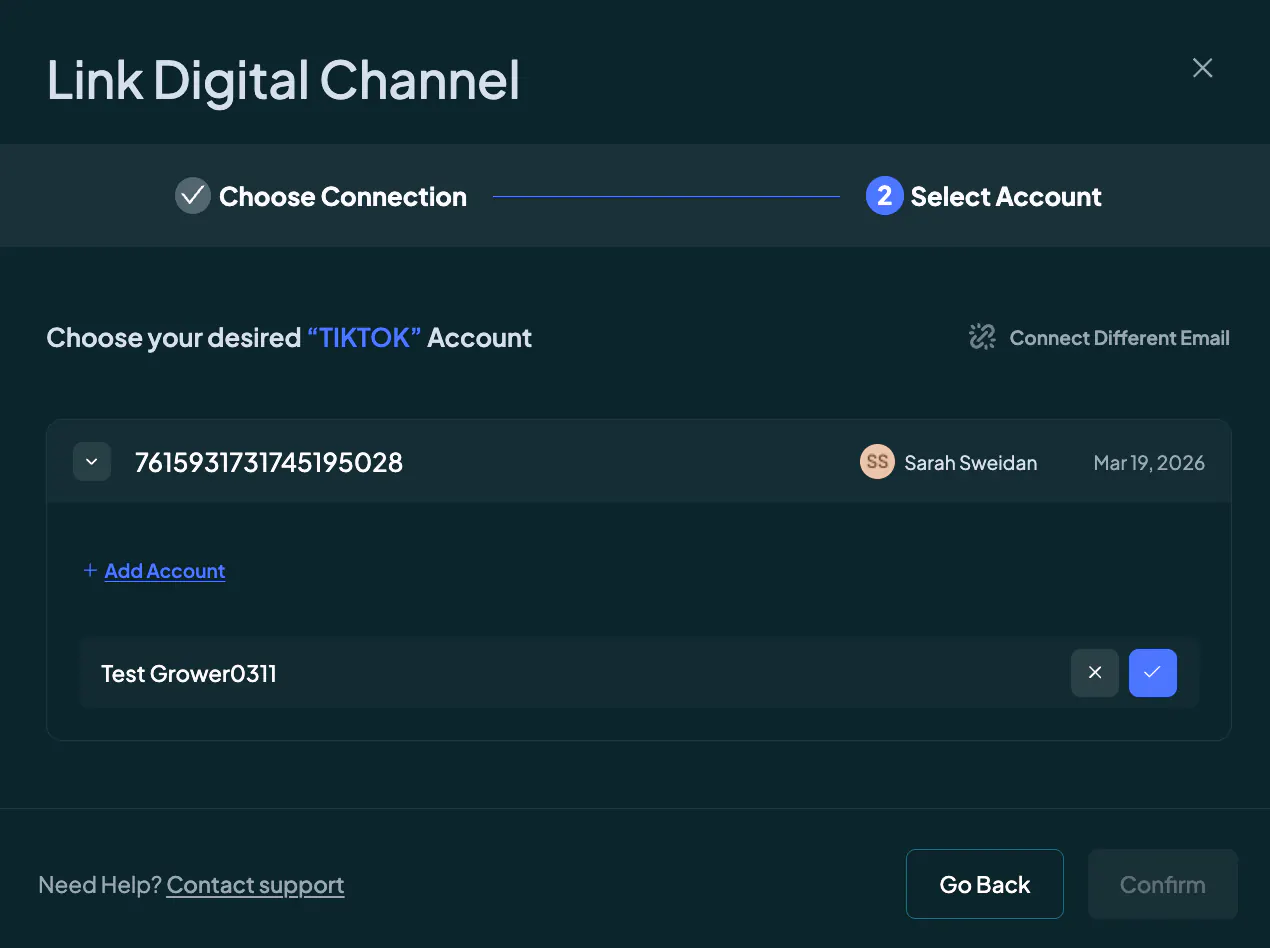Click the SS avatar for Sarah Sweidan
Viewport: 1270px width, 948px height.
[x=877, y=462]
